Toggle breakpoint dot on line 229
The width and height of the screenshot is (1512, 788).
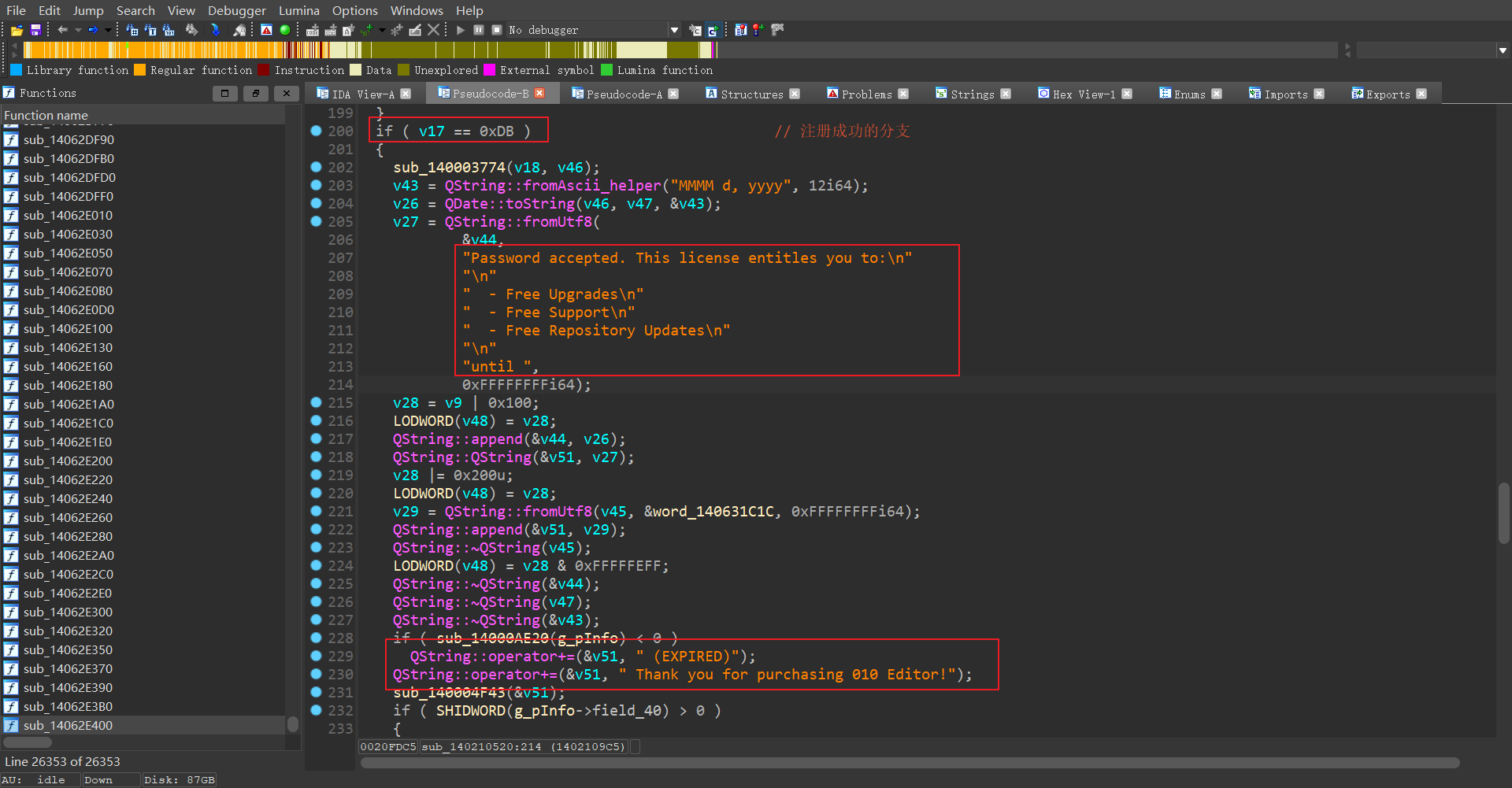pos(316,656)
